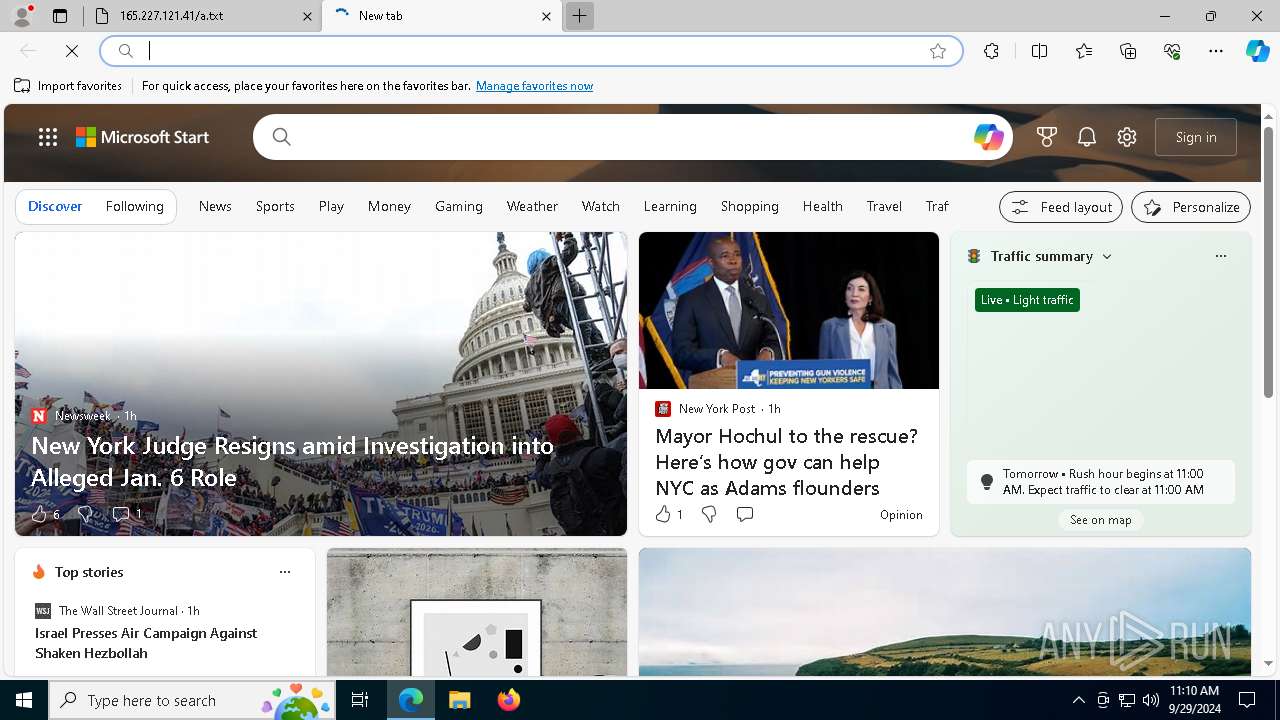The width and height of the screenshot is (1280, 720).
Task: Open the Shopping category
Action: pos(750,206)
